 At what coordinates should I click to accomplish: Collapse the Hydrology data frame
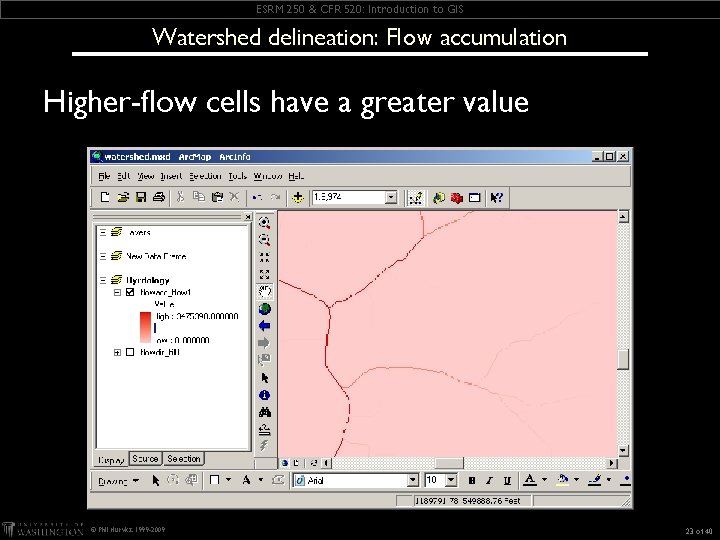click(x=103, y=280)
